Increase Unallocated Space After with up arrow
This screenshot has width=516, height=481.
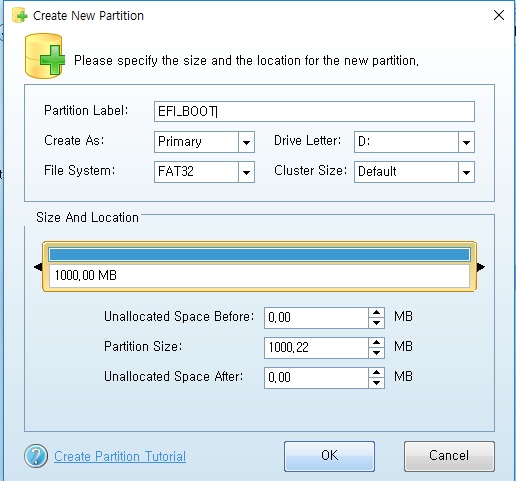[377, 373]
